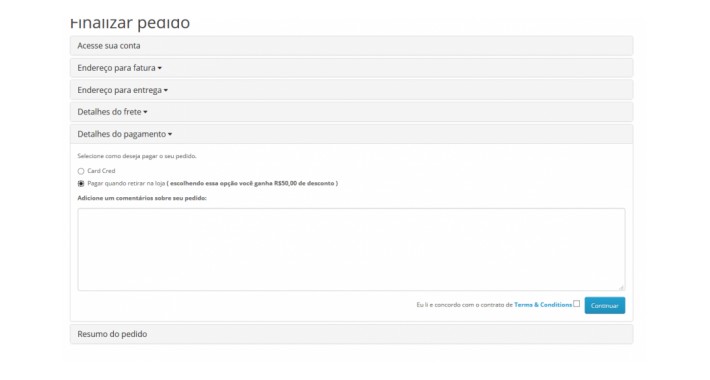Click the comments box resize handle

[x=621, y=287]
